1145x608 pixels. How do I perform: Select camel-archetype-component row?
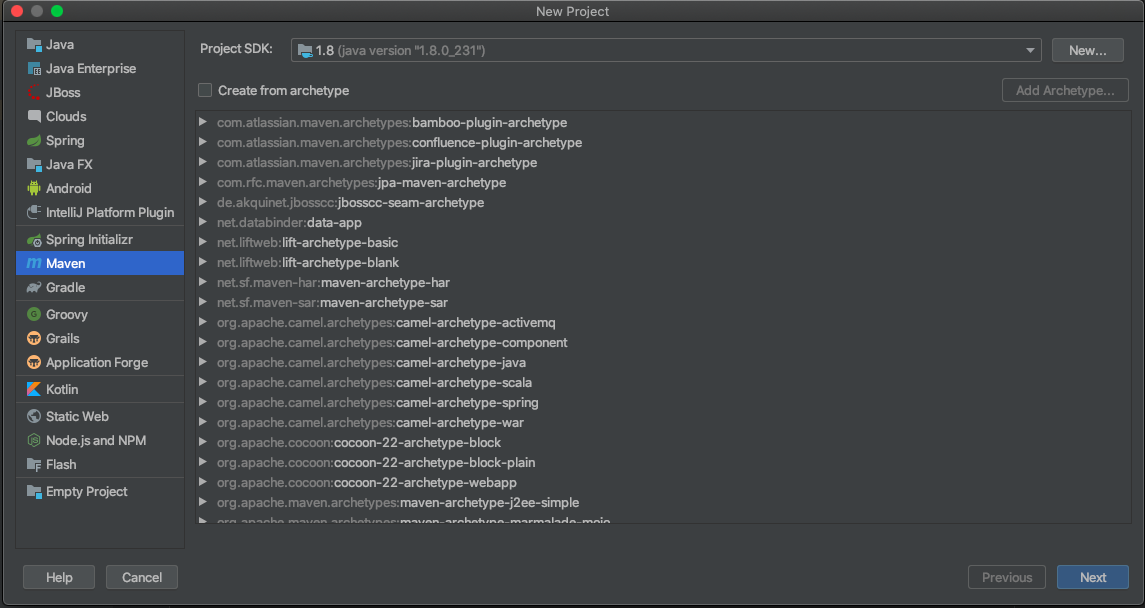663,342
